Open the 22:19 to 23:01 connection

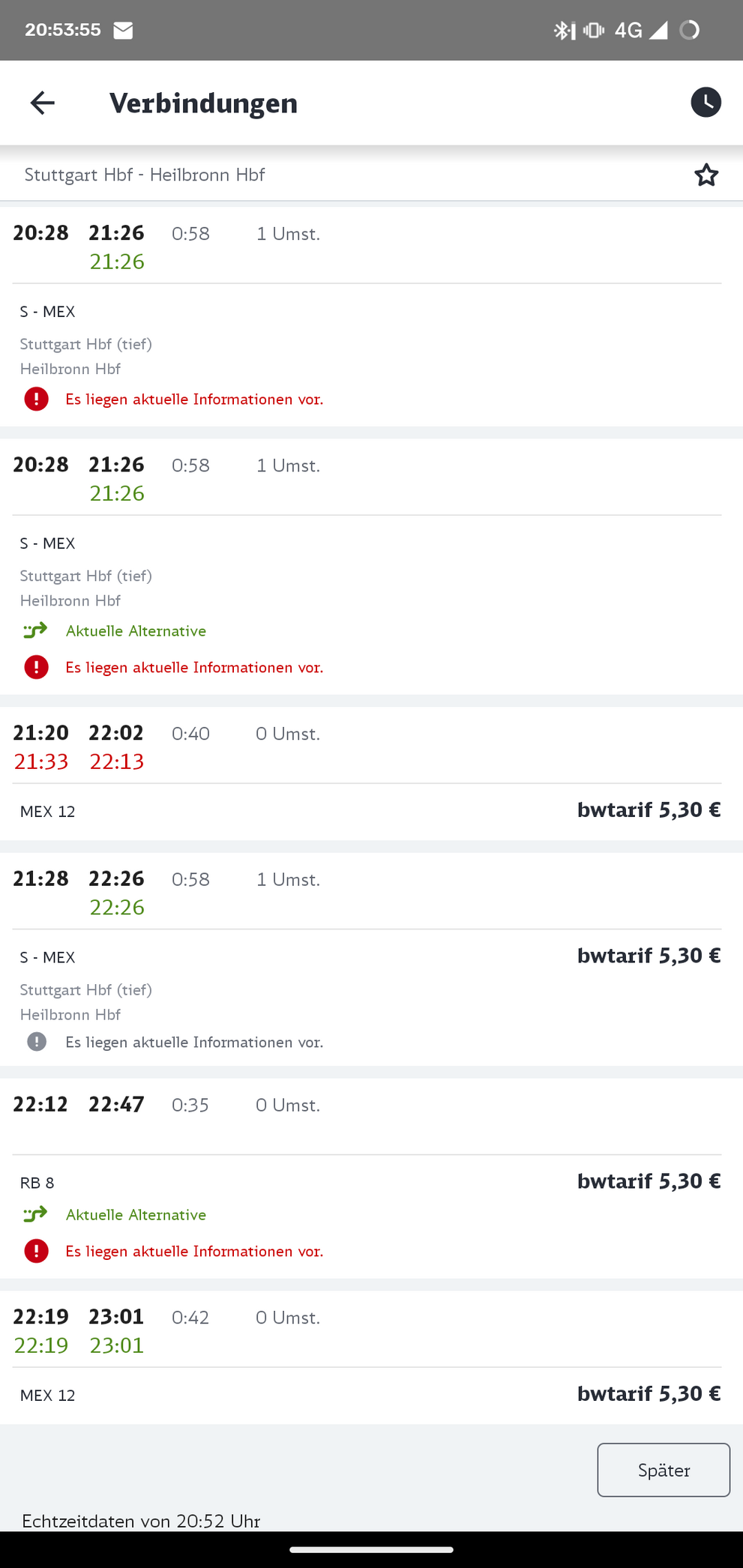click(x=371, y=1357)
